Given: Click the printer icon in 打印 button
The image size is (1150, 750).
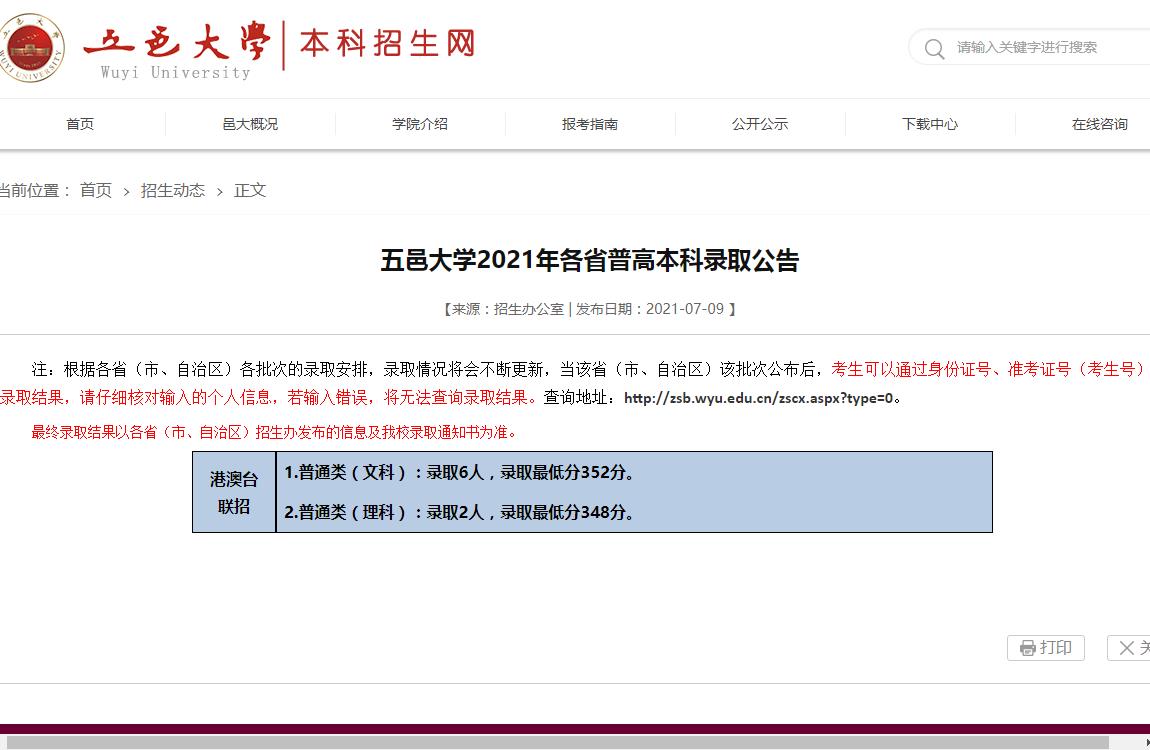Looking at the screenshot, I should click(x=1028, y=648).
